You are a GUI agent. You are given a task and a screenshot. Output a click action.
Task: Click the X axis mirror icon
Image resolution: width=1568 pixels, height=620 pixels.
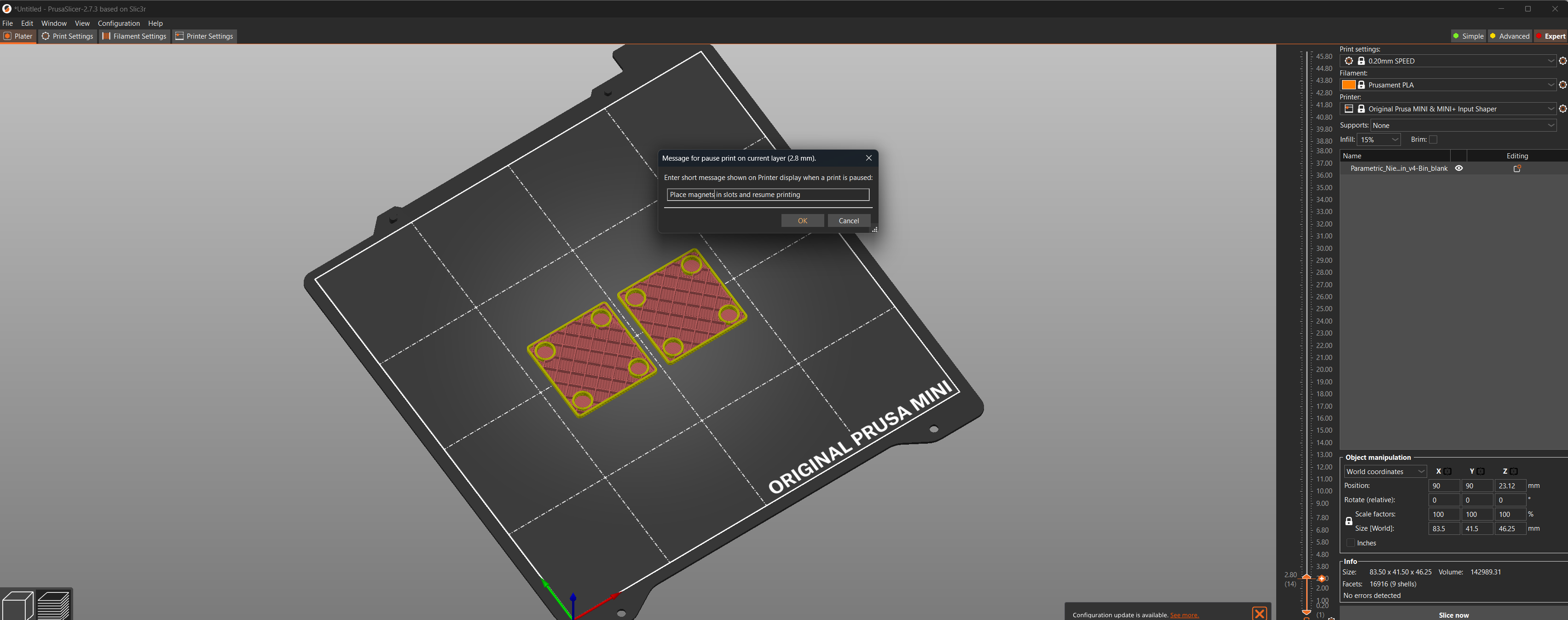pyautogui.click(x=1447, y=471)
